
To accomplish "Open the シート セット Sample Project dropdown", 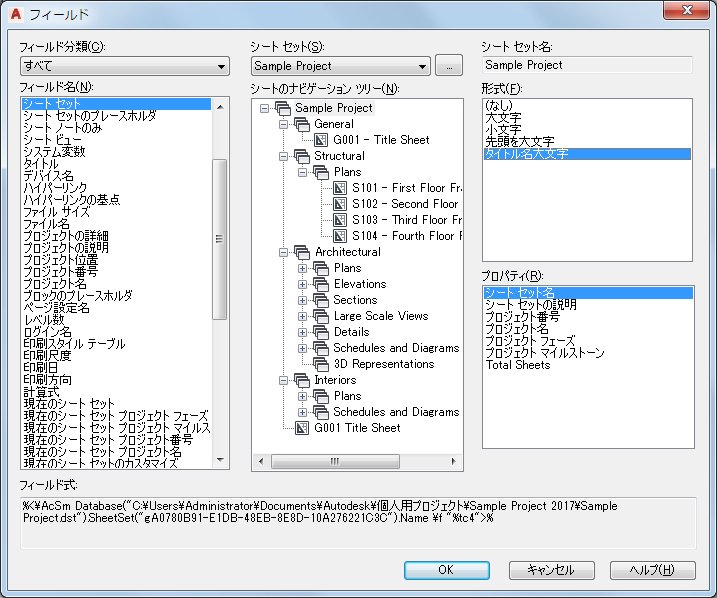I will (341, 66).
